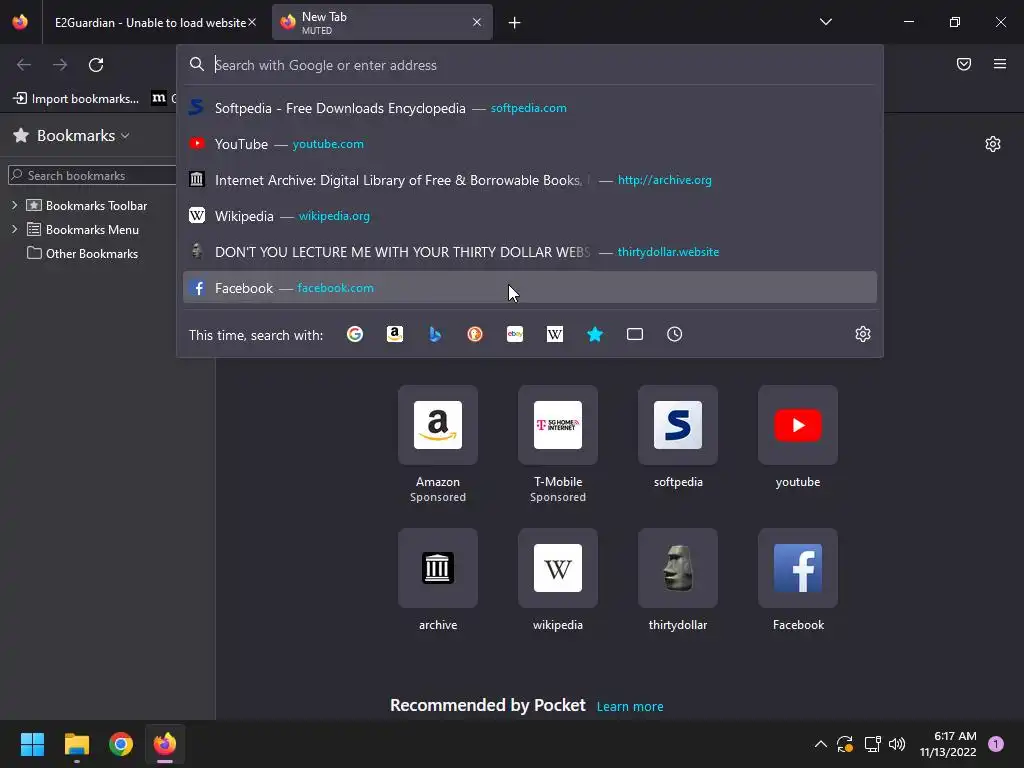The width and height of the screenshot is (1024, 768).
Task: Switch to E2Guardian tab
Action: click(x=150, y=22)
